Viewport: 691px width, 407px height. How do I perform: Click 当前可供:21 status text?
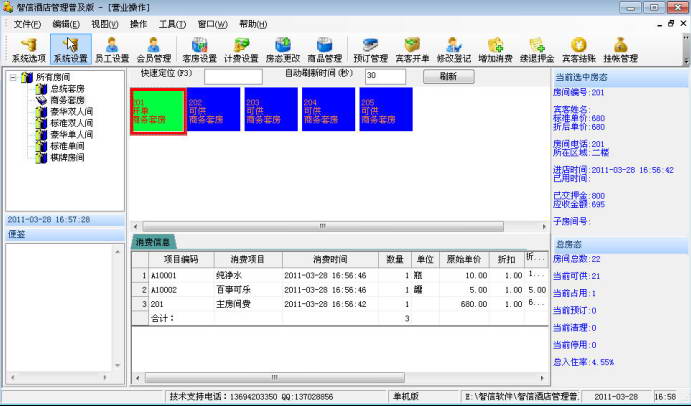576,276
